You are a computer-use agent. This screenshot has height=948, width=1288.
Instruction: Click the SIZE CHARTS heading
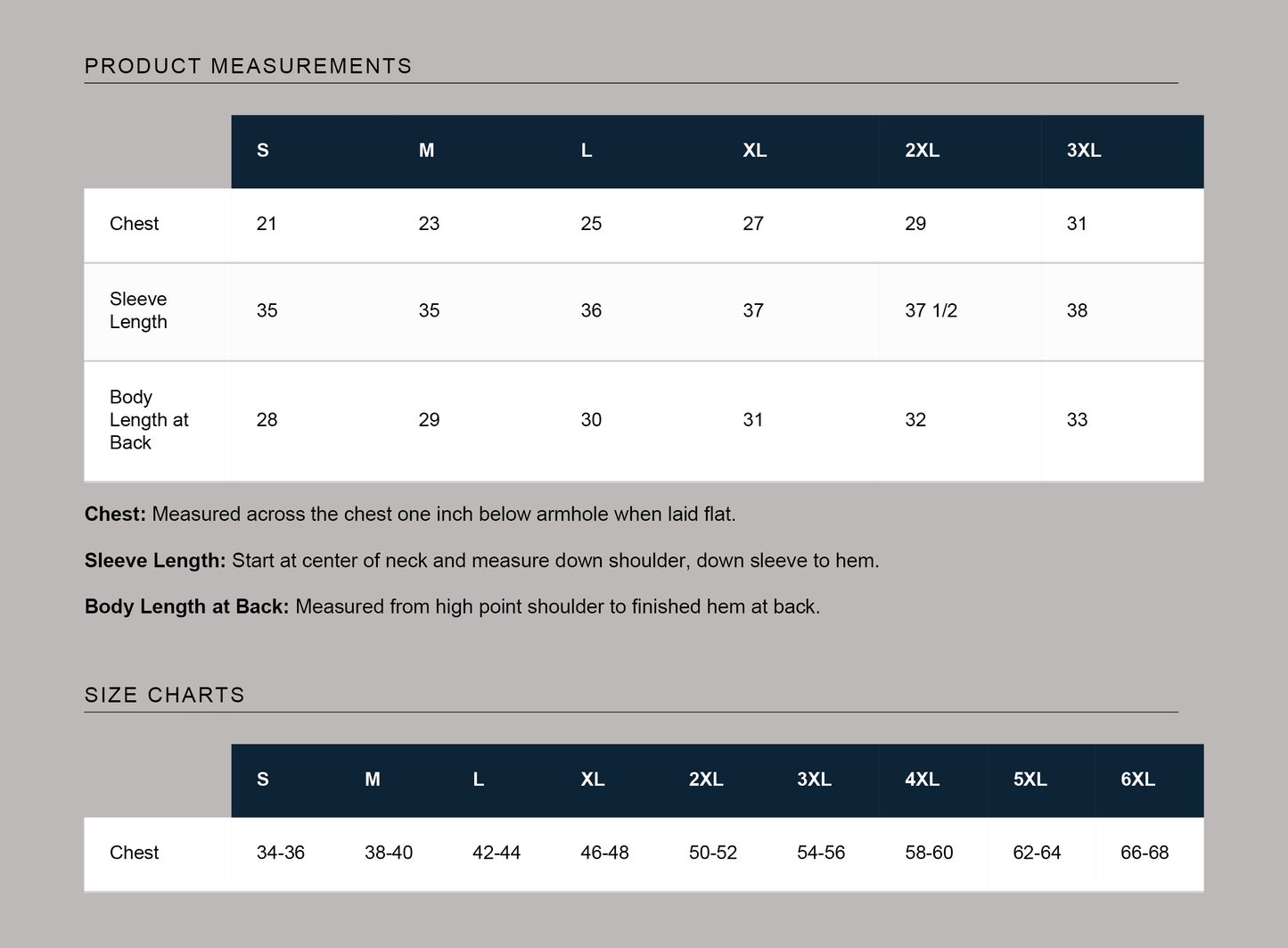pos(164,695)
